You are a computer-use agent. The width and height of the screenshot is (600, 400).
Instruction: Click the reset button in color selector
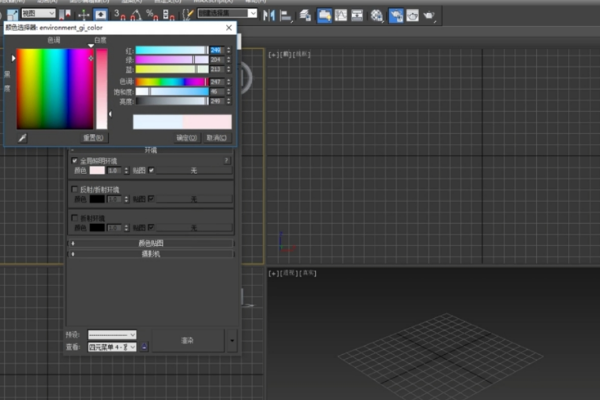pyautogui.click(x=93, y=138)
